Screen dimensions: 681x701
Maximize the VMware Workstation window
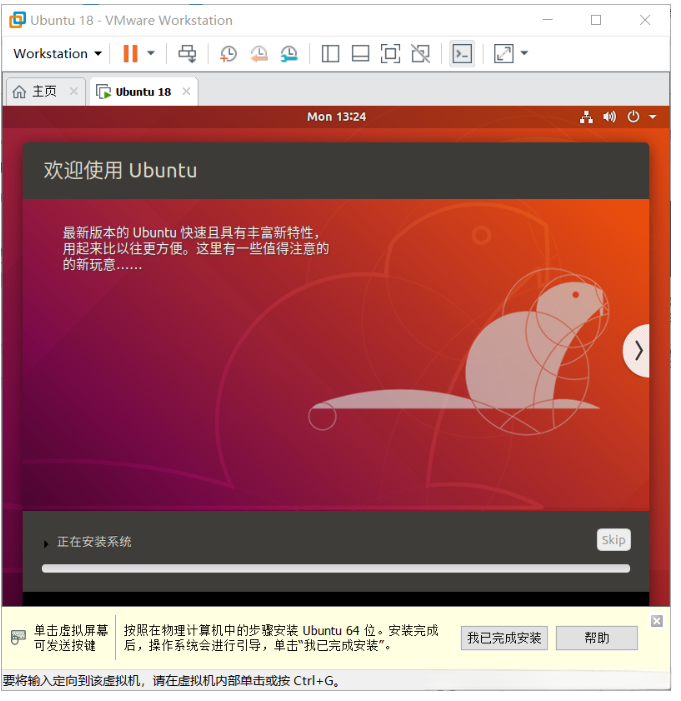596,20
